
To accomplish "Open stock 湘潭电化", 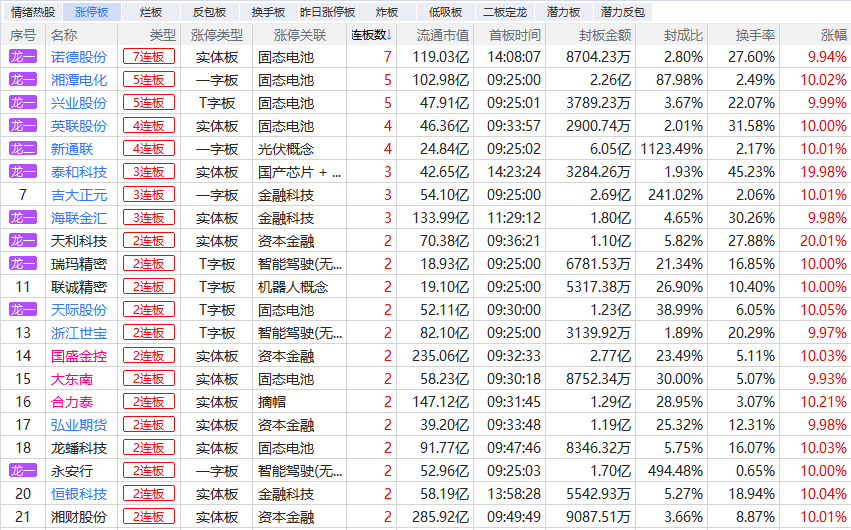I will (x=79, y=80).
